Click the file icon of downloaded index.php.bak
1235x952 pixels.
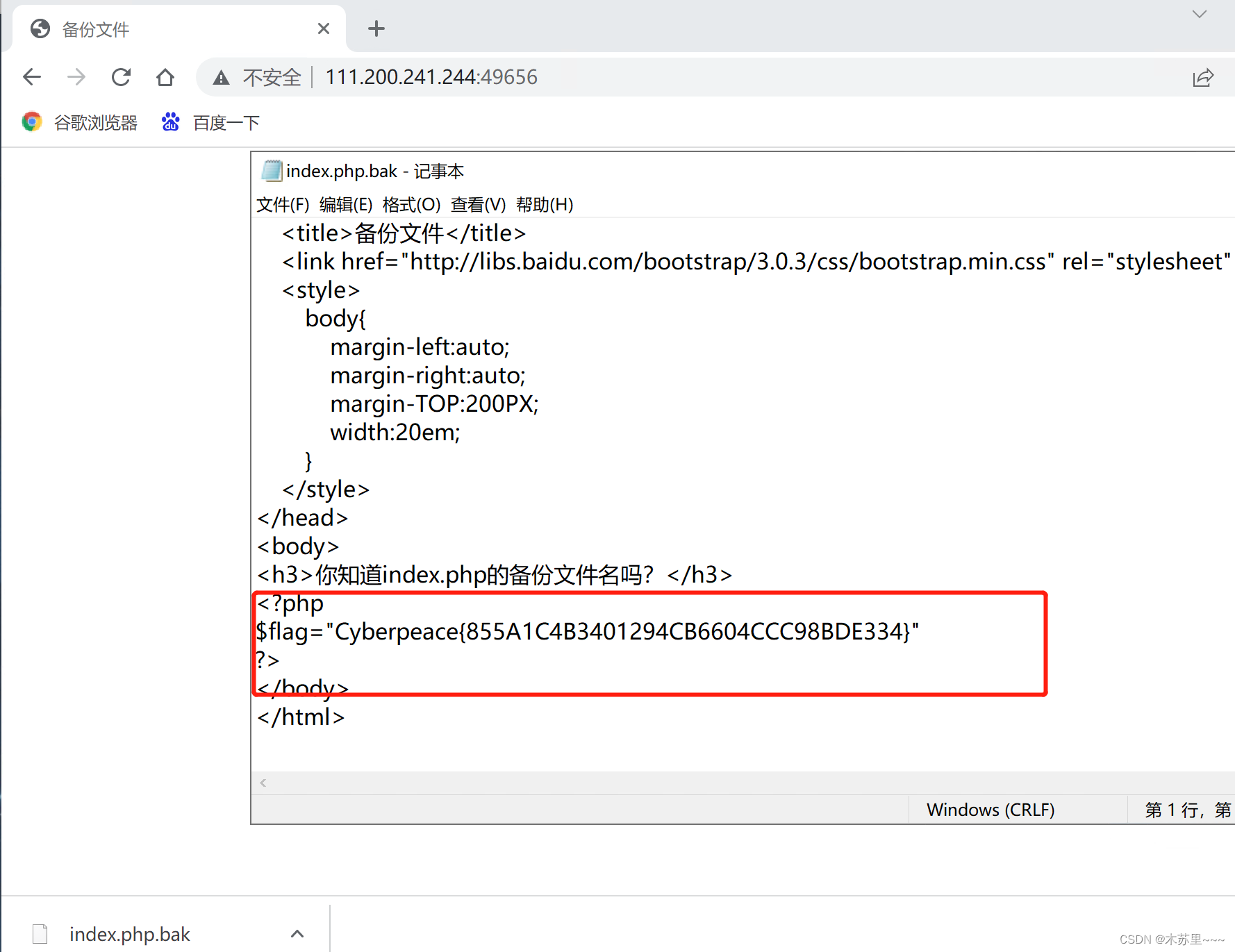40,934
